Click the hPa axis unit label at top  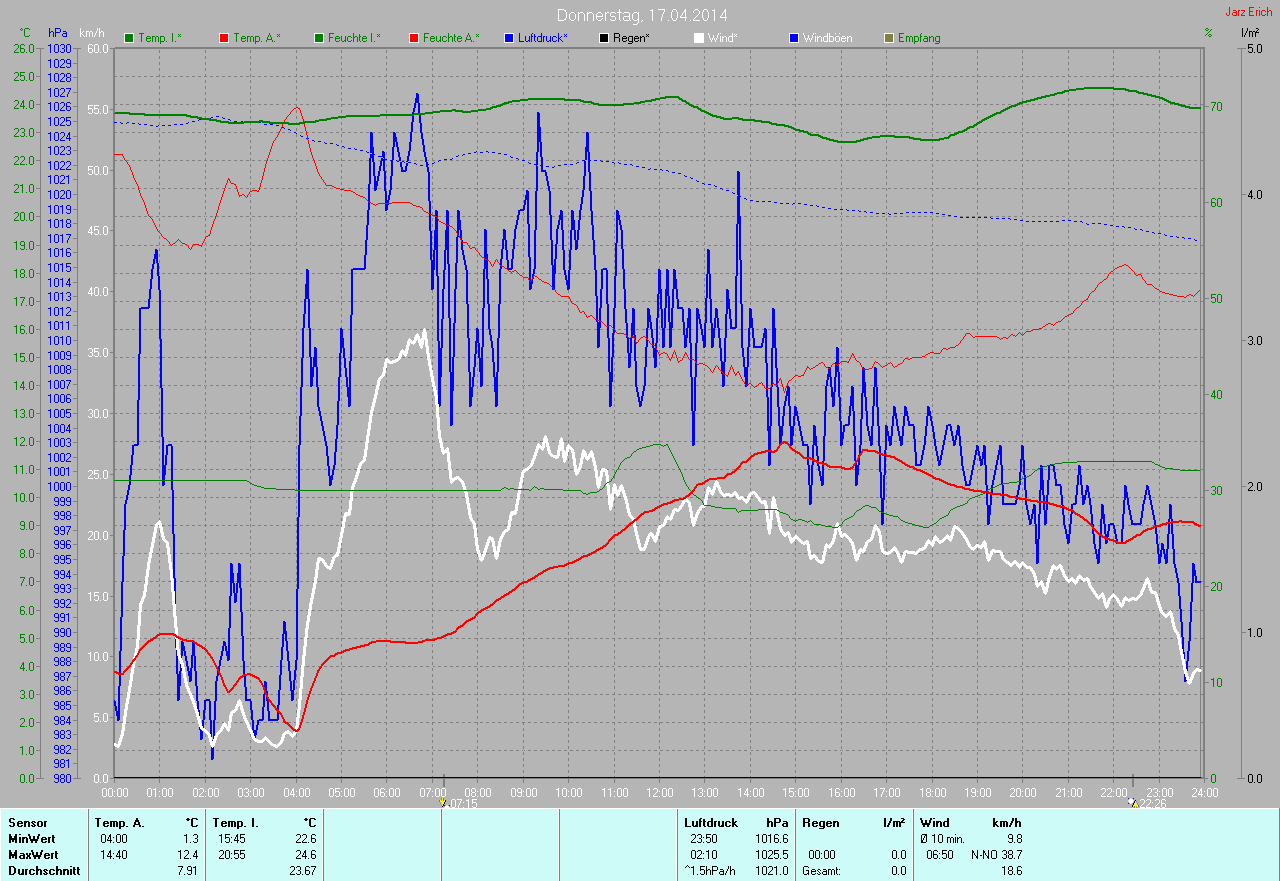[x=59, y=33]
